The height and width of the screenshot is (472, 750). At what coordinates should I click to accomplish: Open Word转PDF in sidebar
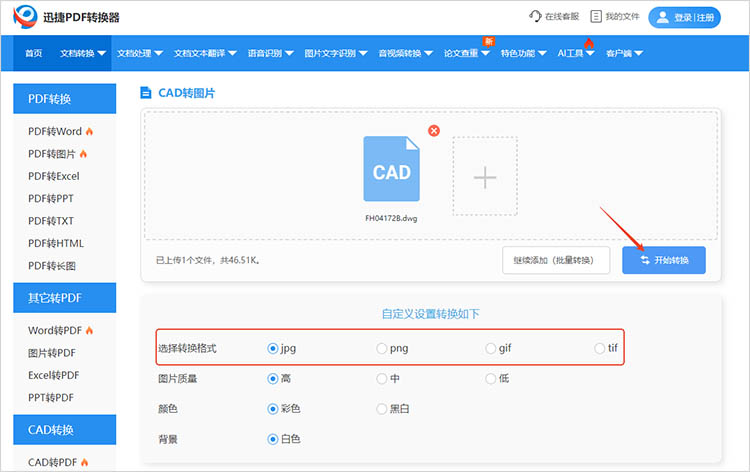coord(55,330)
